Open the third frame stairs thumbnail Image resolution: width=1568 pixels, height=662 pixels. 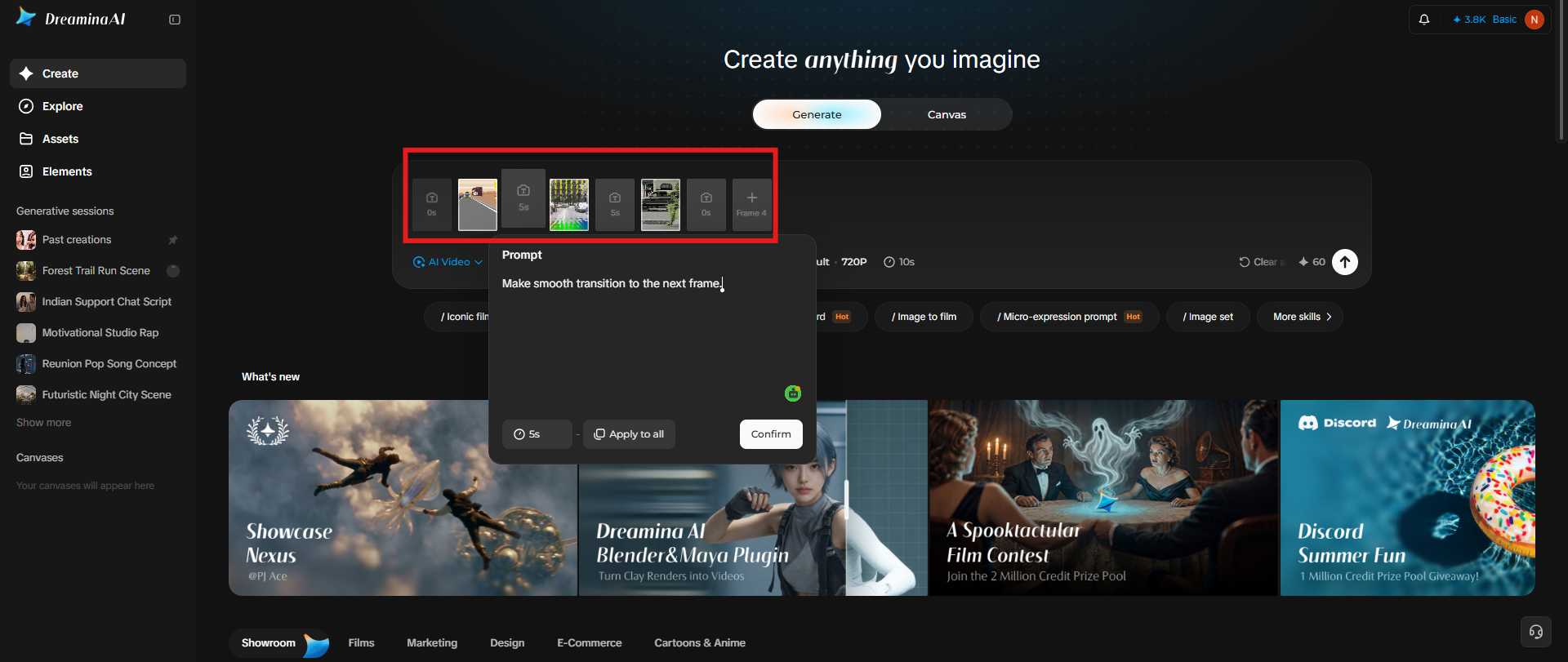click(x=661, y=205)
